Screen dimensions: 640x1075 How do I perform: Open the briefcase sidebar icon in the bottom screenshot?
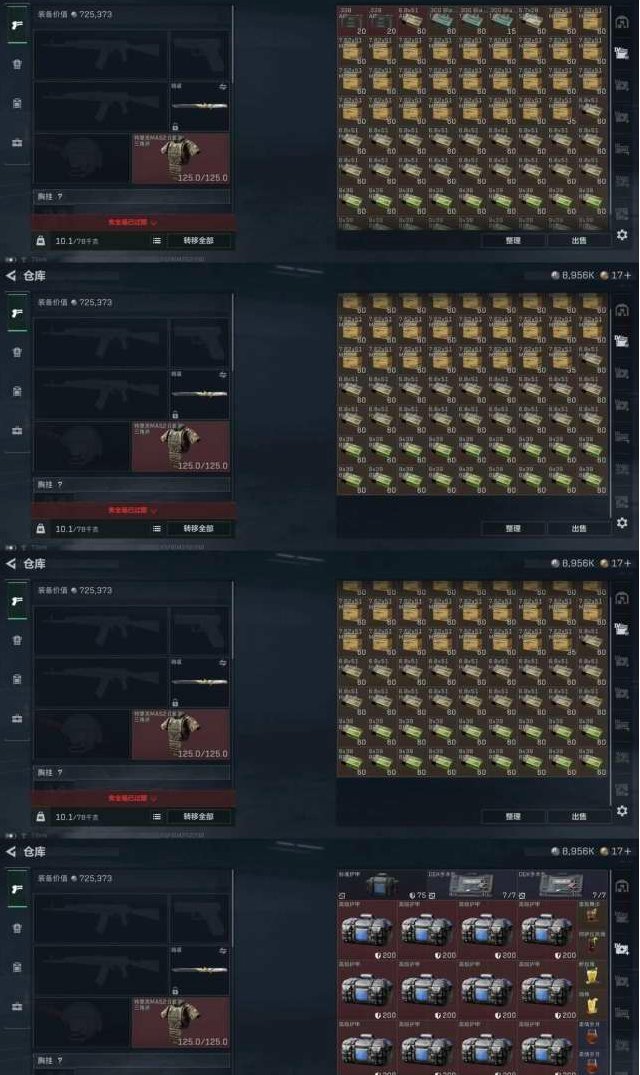(x=17, y=1006)
